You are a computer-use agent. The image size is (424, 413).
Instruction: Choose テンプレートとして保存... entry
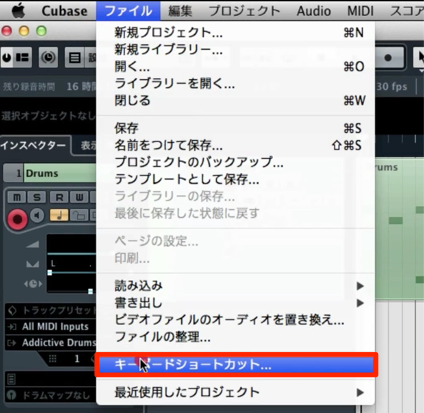click(235, 179)
